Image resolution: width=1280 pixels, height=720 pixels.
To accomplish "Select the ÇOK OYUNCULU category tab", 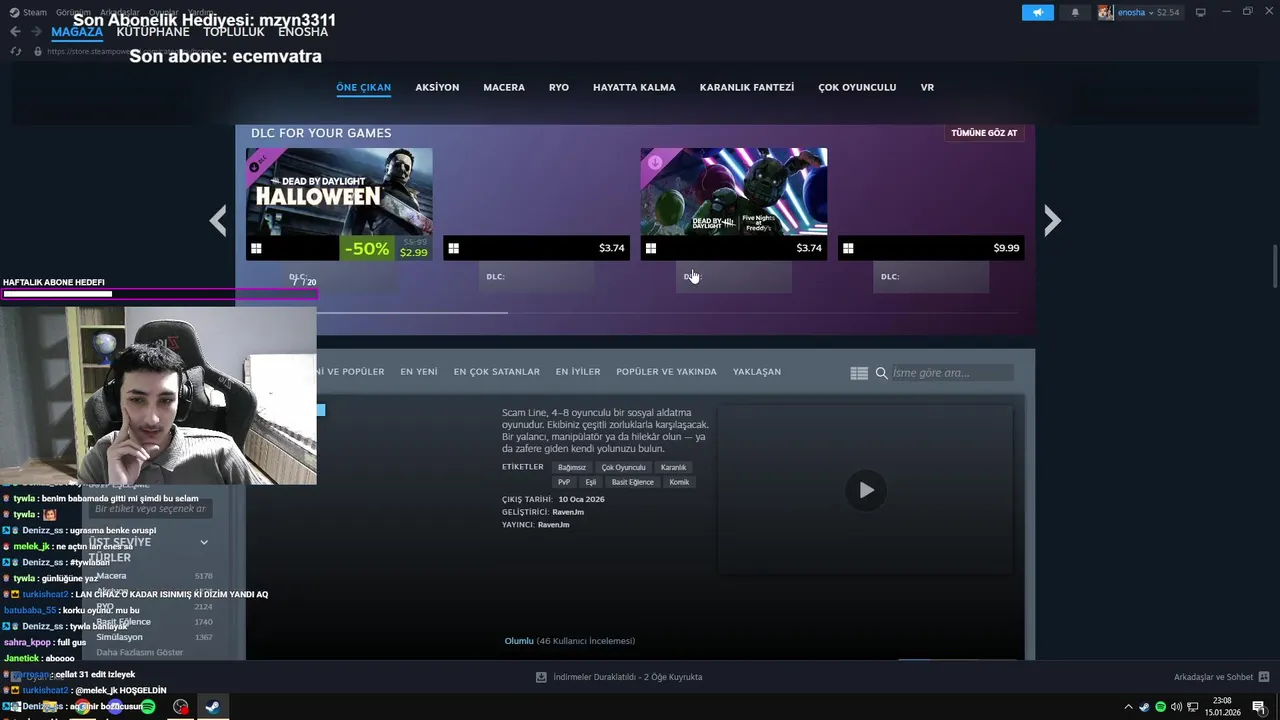I will point(857,87).
